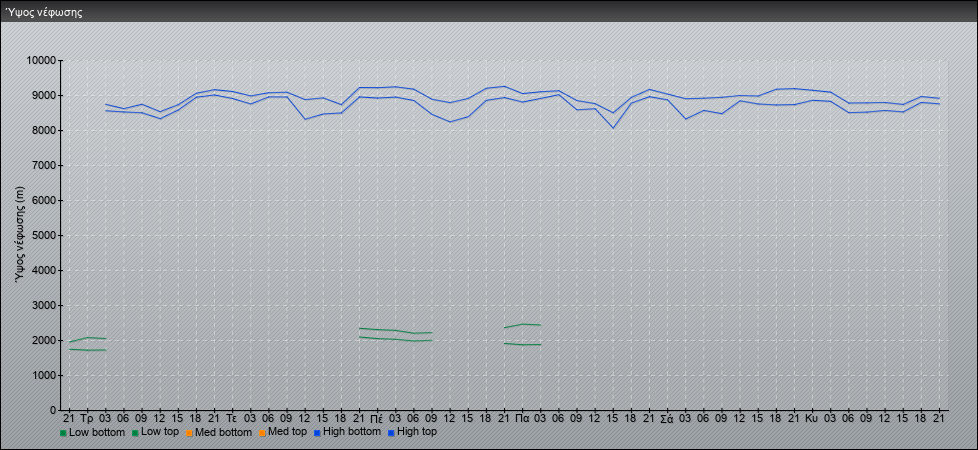This screenshot has width=978, height=450.
Task: Toggle the High top series label
Action: (x=417, y=432)
